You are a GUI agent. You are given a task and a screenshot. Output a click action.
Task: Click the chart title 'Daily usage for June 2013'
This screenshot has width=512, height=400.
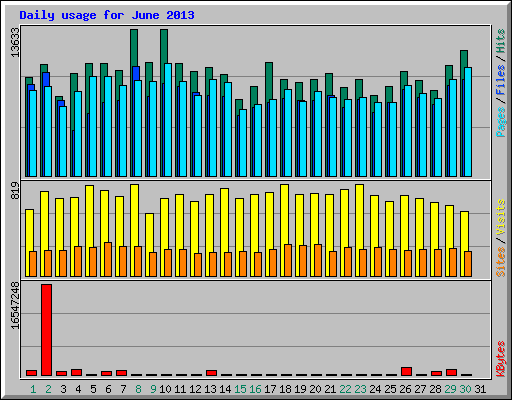click(x=107, y=15)
